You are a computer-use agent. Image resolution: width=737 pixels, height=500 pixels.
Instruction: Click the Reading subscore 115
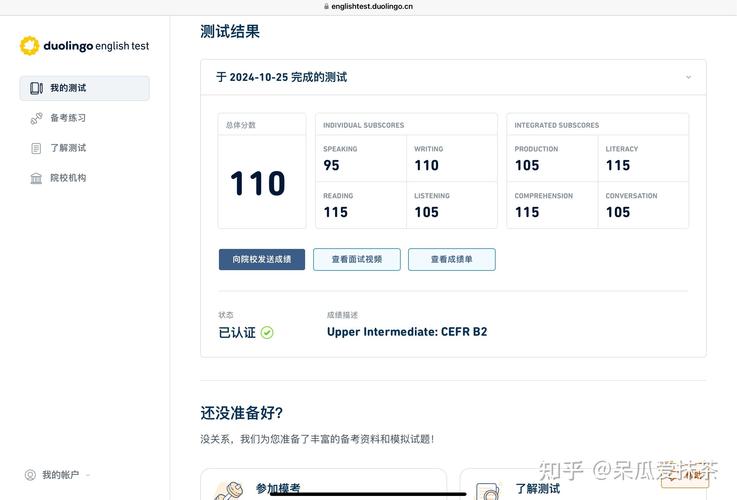[336, 212]
